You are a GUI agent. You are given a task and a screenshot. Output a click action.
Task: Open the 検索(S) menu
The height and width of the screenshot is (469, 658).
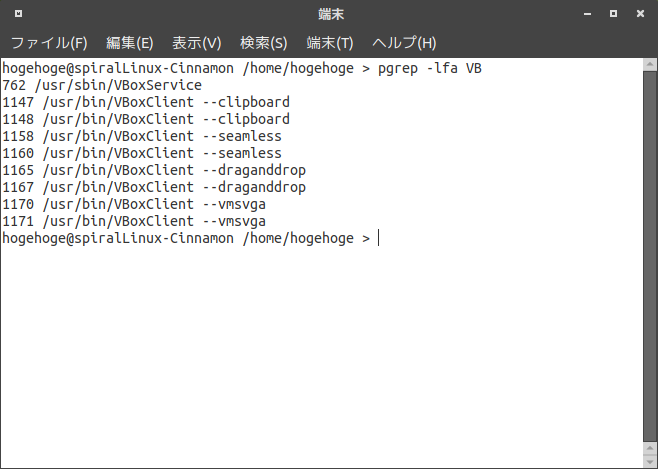coord(264,43)
